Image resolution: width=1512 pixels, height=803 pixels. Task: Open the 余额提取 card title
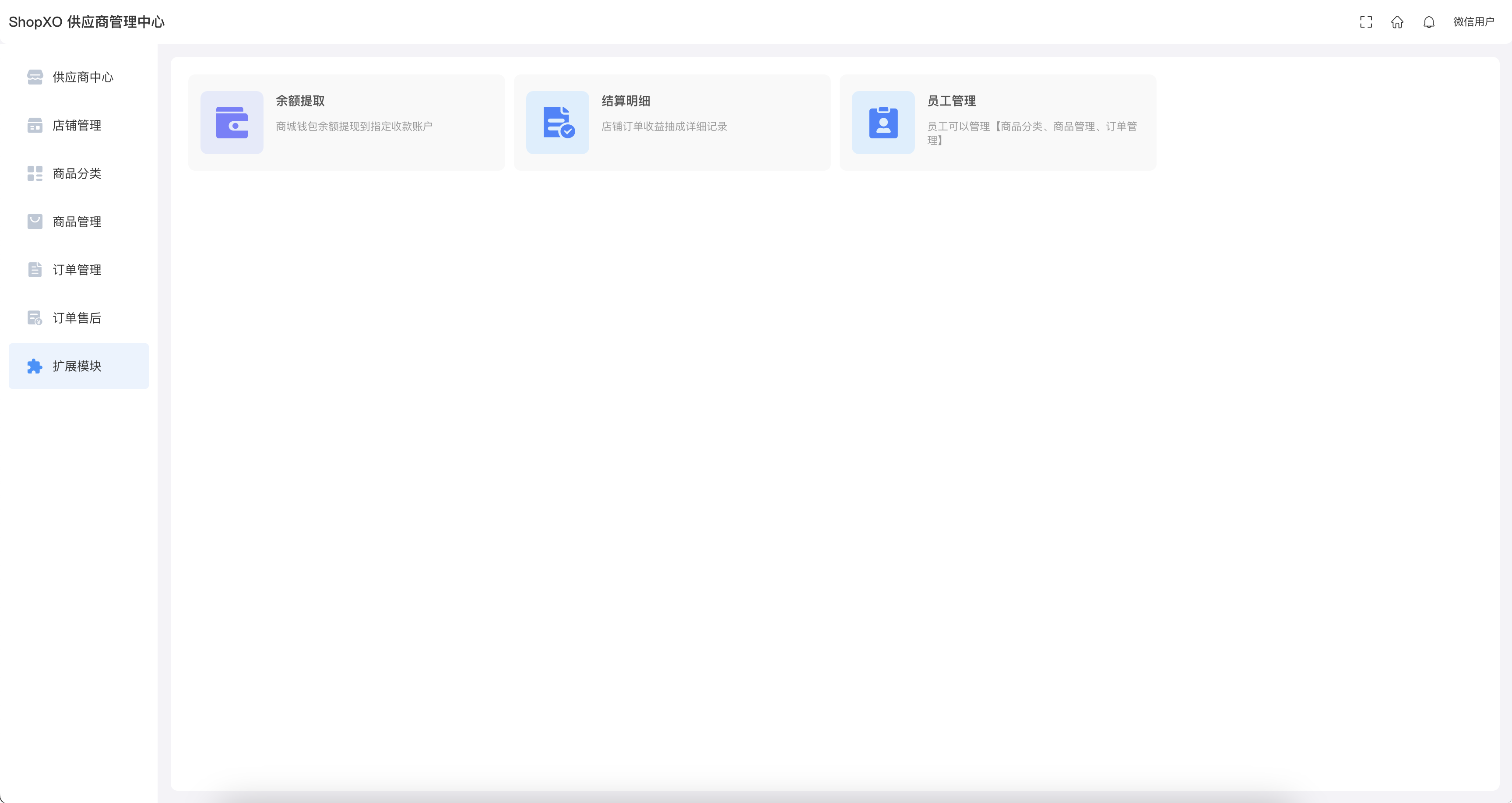pyautogui.click(x=300, y=101)
